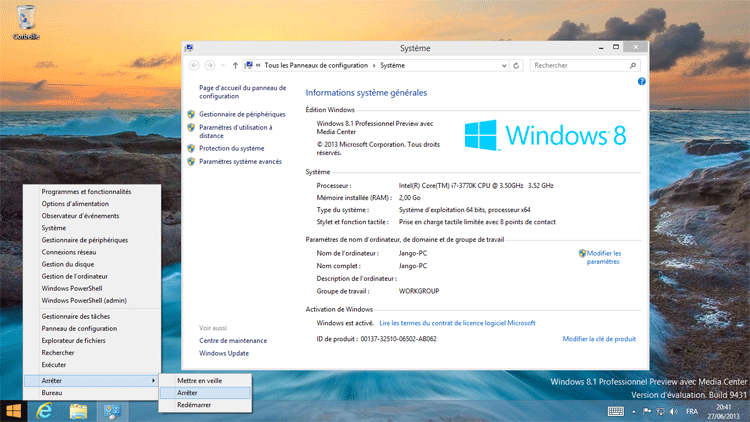The image size is (750, 422).
Task: Go up one level with the up arrow
Action: [235, 65]
